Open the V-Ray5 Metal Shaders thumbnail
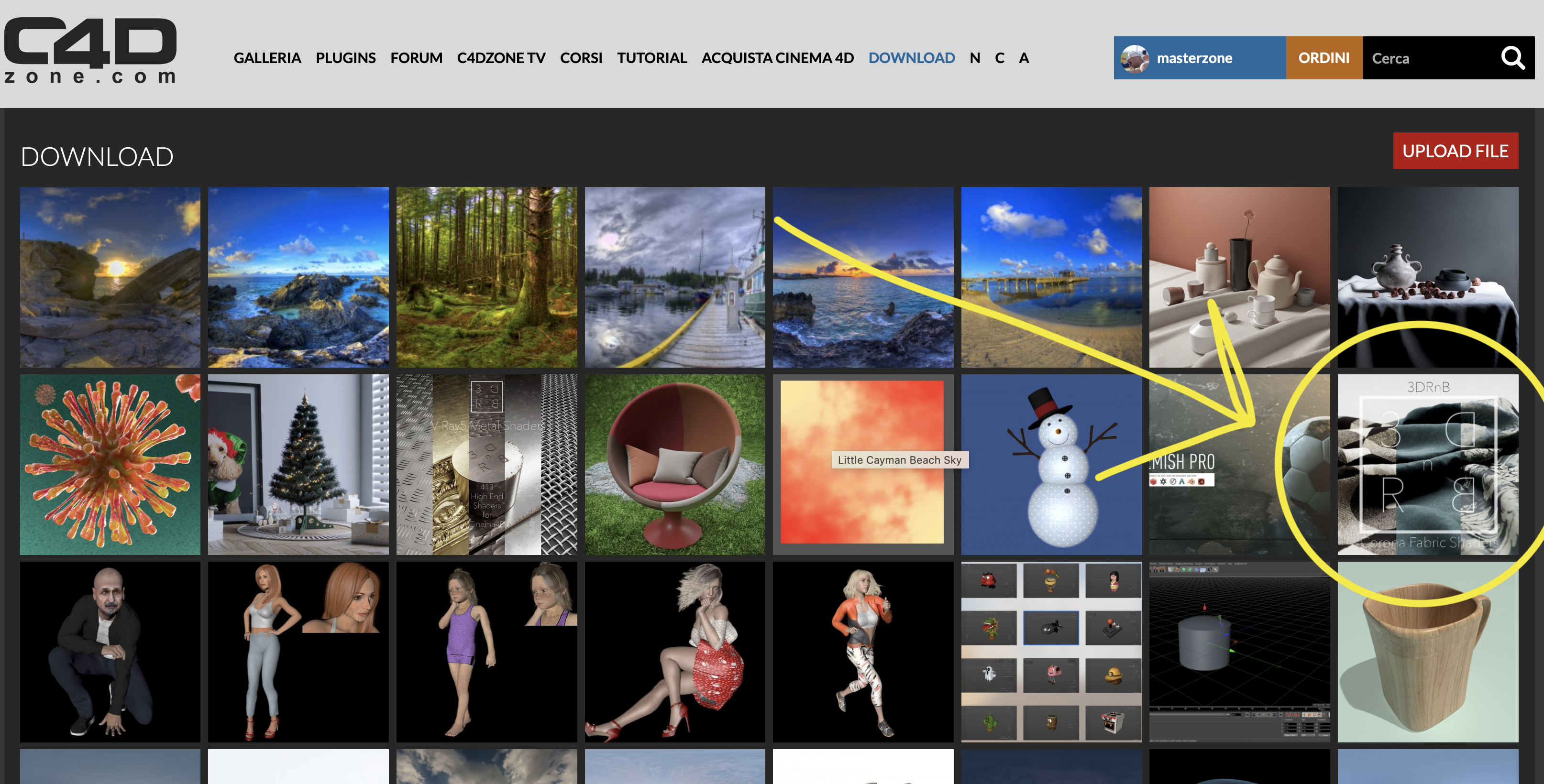Image resolution: width=1544 pixels, height=784 pixels. [x=486, y=465]
